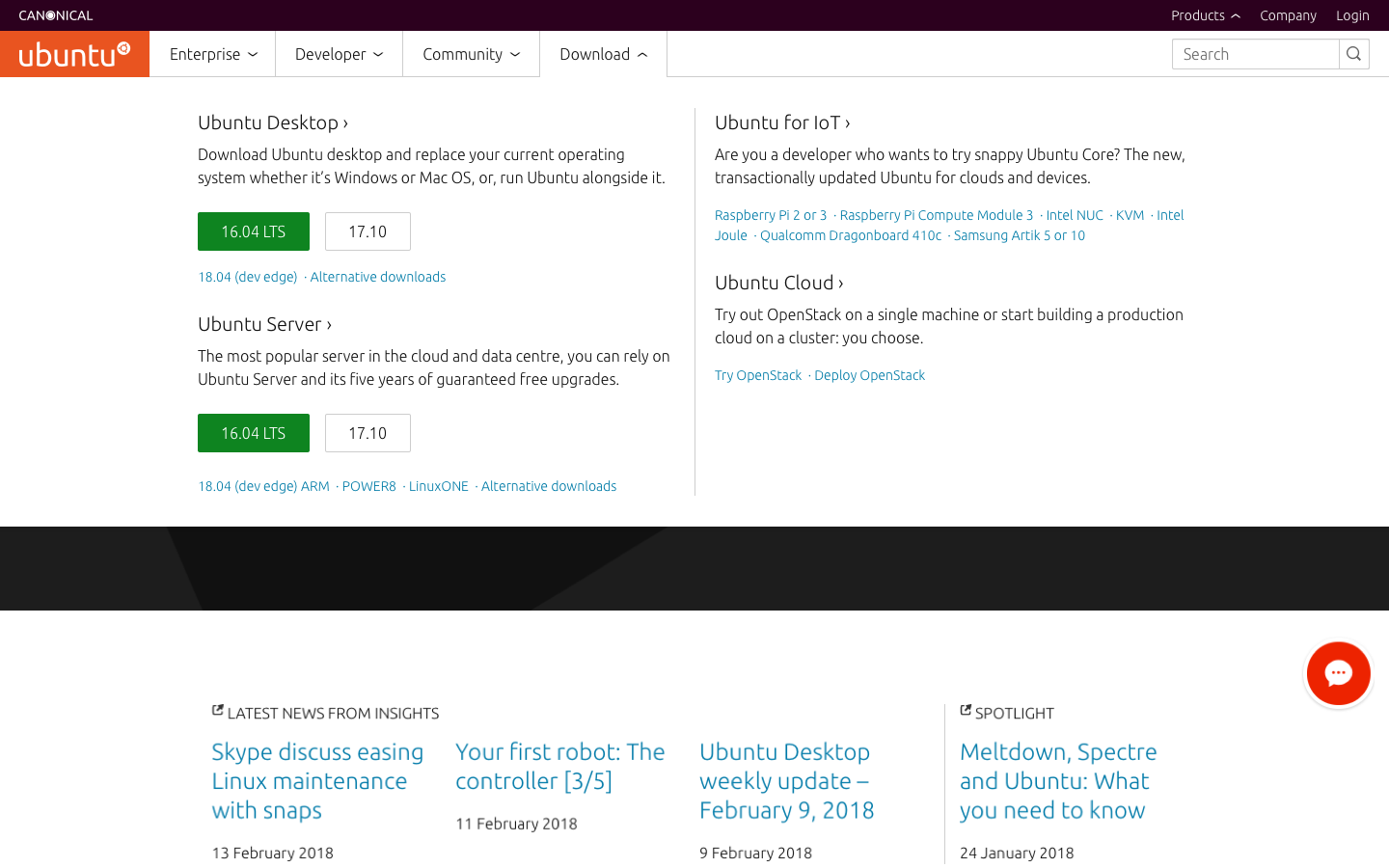Click Ubuntu Server 16.04 LTS button
1389x868 pixels.
254,433
